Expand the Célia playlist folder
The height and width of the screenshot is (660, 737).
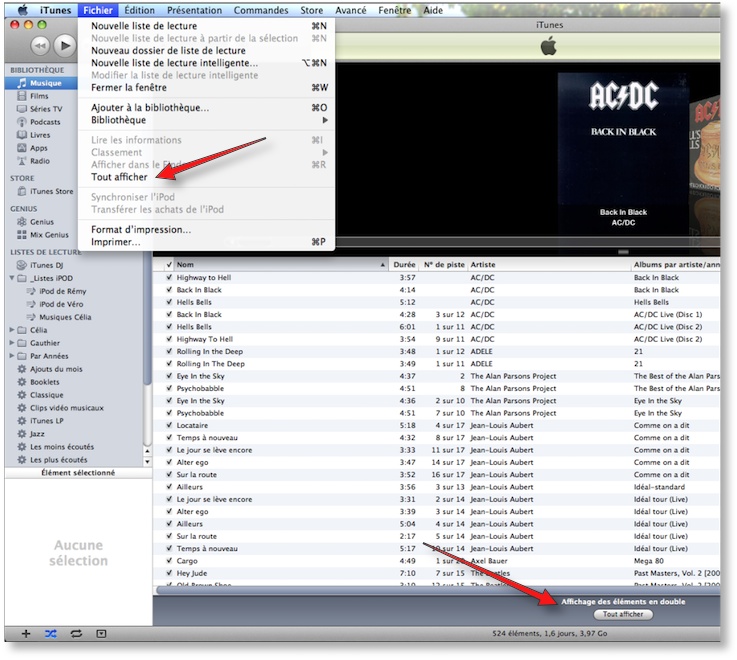(x=12, y=330)
